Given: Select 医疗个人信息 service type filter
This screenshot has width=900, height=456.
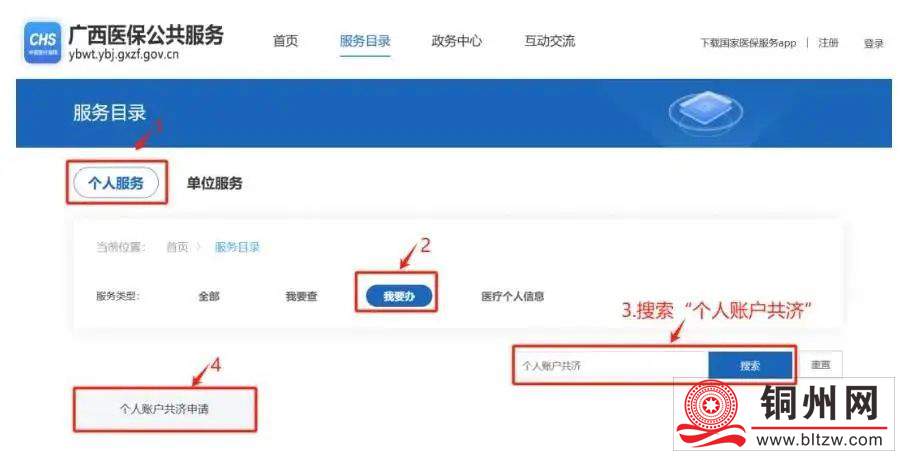Looking at the screenshot, I should pyautogui.click(x=513, y=296).
